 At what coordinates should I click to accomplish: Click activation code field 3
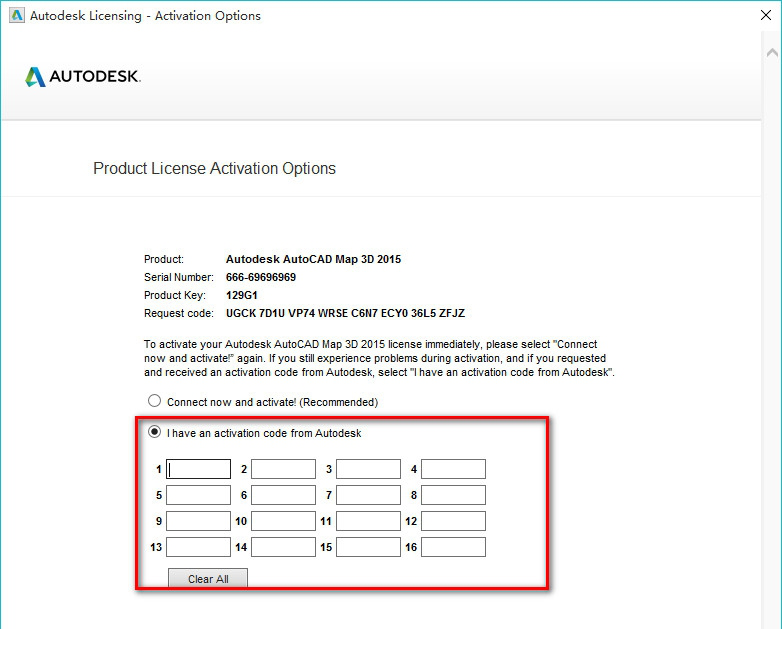tap(368, 469)
